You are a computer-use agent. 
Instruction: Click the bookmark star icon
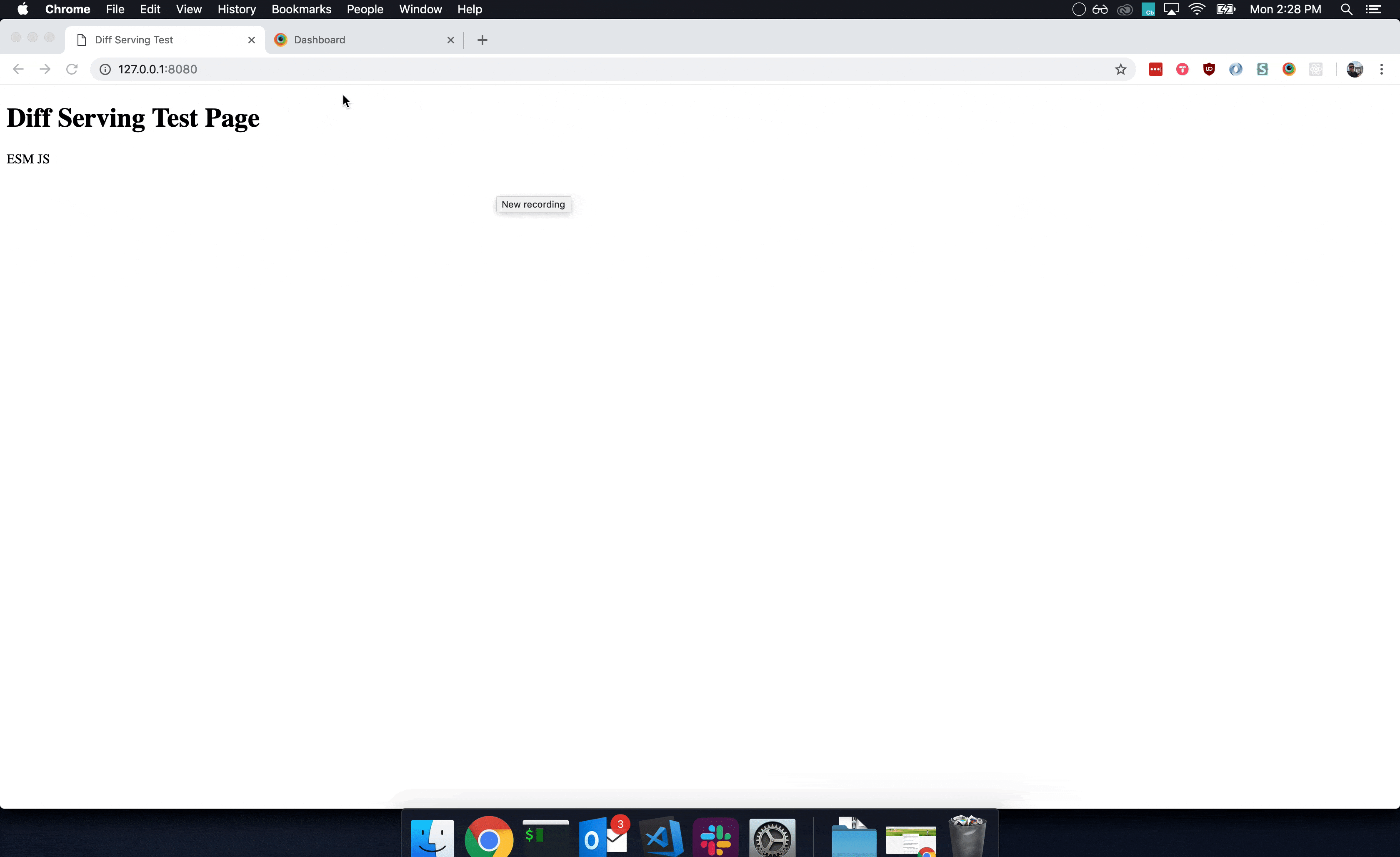pyautogui.click(x=1120, y=69)
